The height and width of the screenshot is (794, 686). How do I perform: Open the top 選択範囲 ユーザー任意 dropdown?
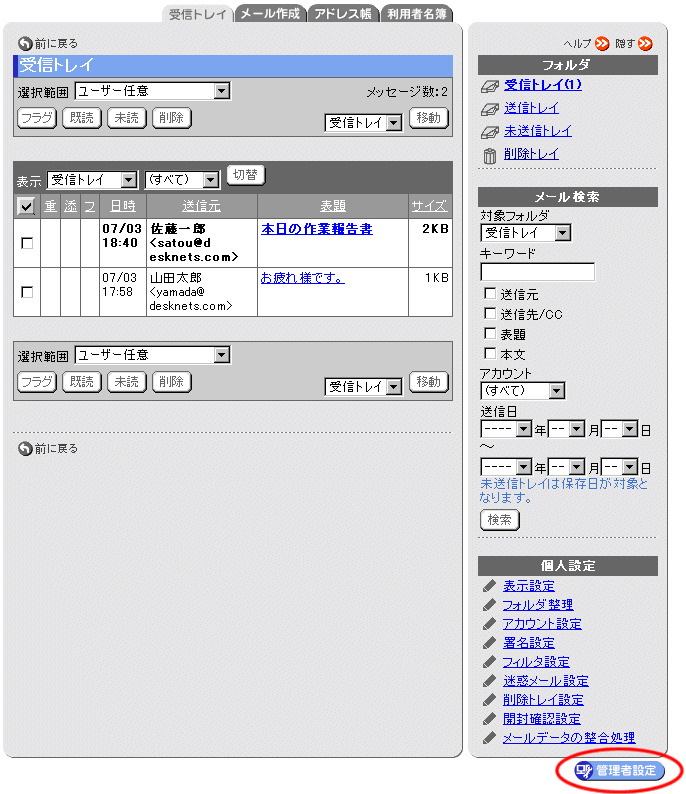[152, 91]
